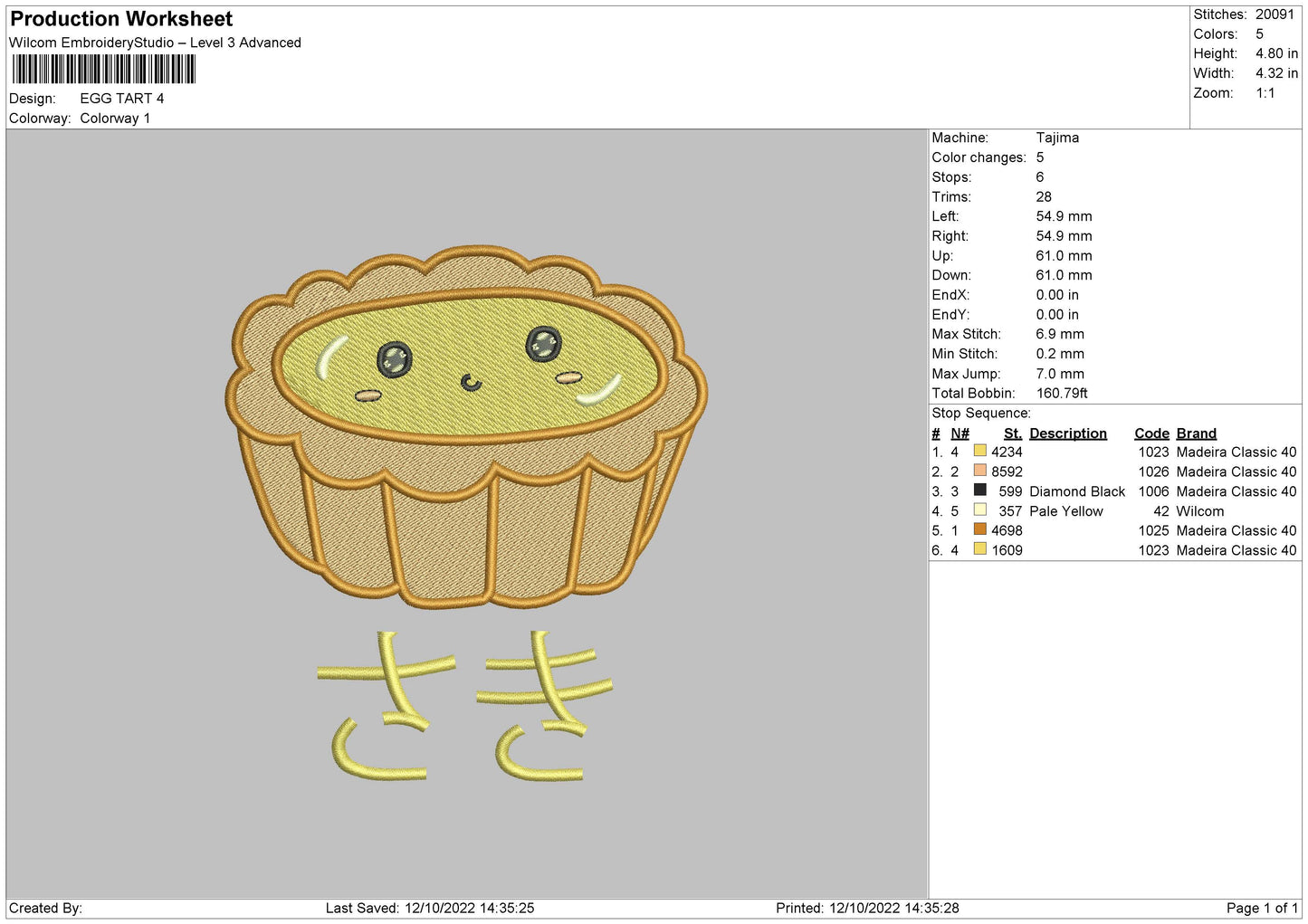1308x924 pixels.
Task: Click the Max Jump value '7.0 mm'
Action: click(x=1060, y=374)
